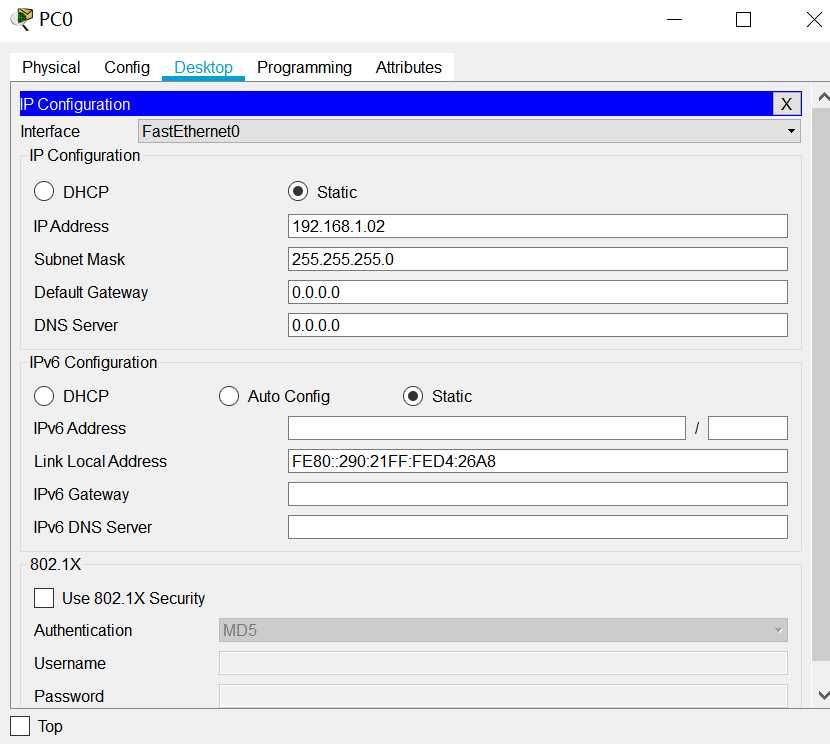This screenshot has height=744, width=830.
Task: Enable the Use 802.1X Security checkbox
Action: point(44,598)
